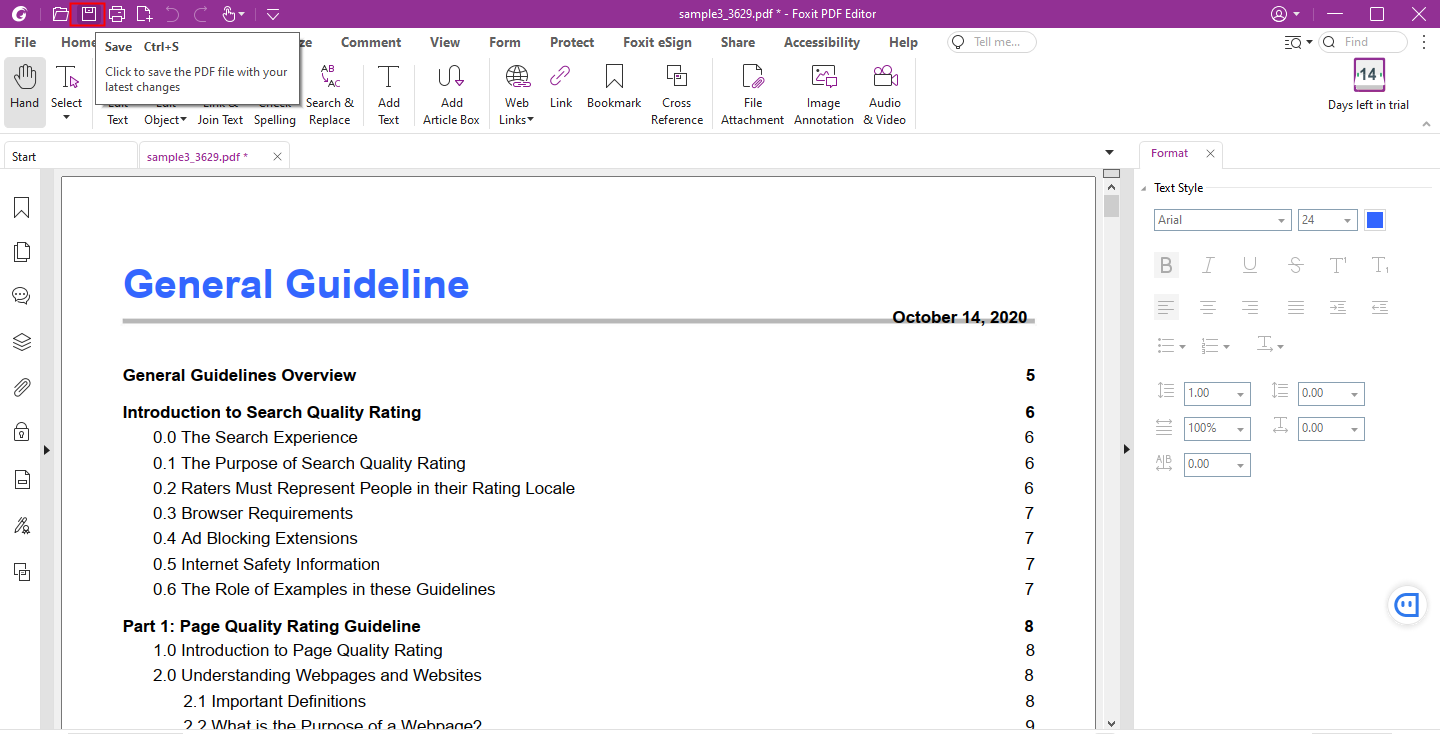Click the create new PDF page icon

145,14
